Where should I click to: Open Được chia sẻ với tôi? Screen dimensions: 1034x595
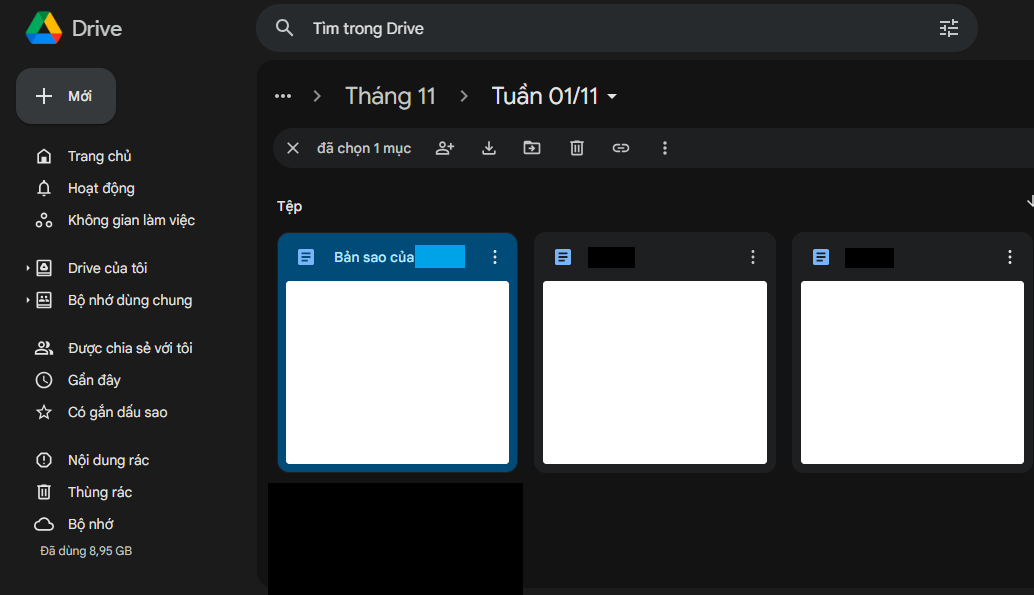[129, 348]
